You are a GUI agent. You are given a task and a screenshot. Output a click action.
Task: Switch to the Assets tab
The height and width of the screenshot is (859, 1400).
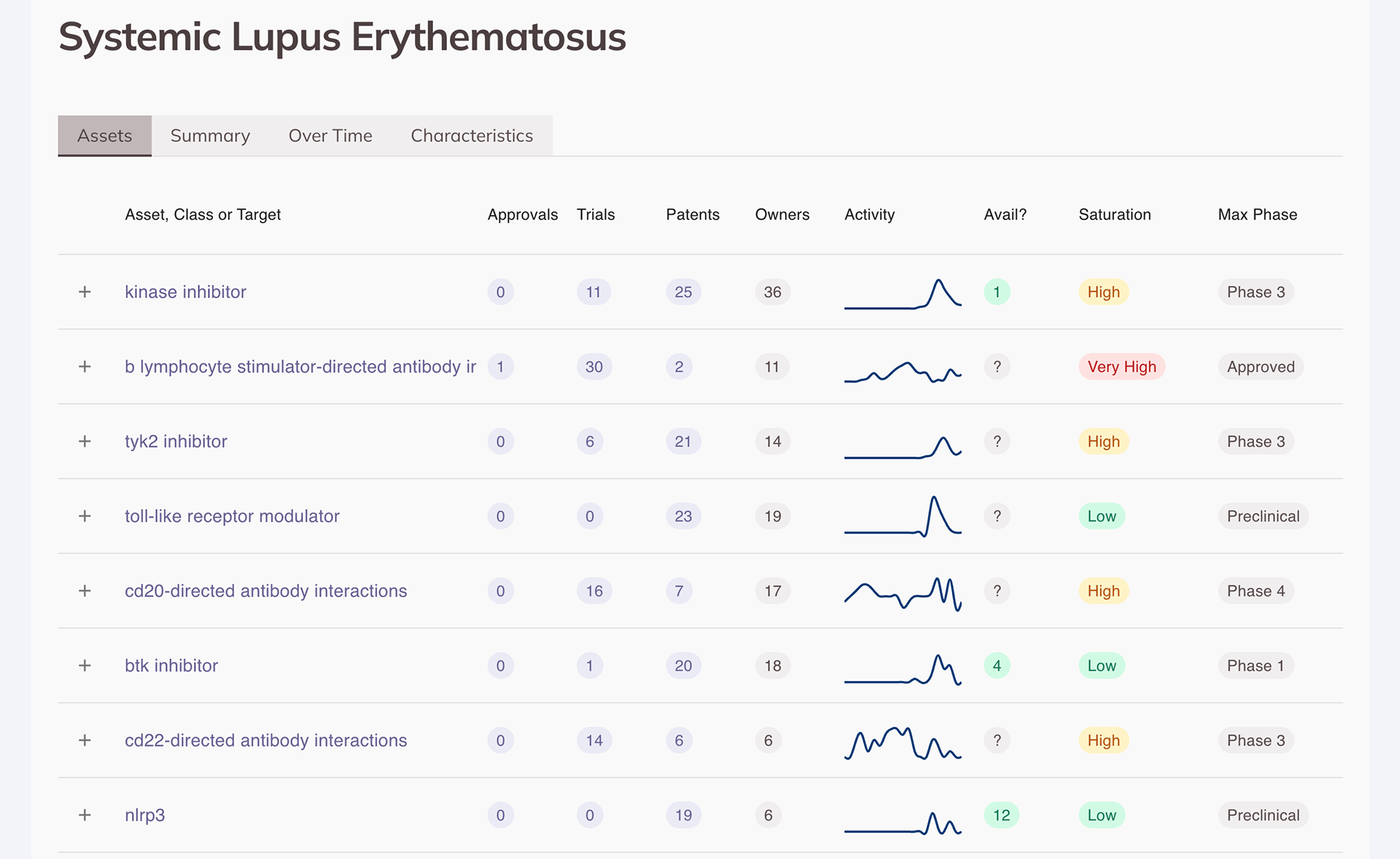pyautogui.click(x=105, y=136)
